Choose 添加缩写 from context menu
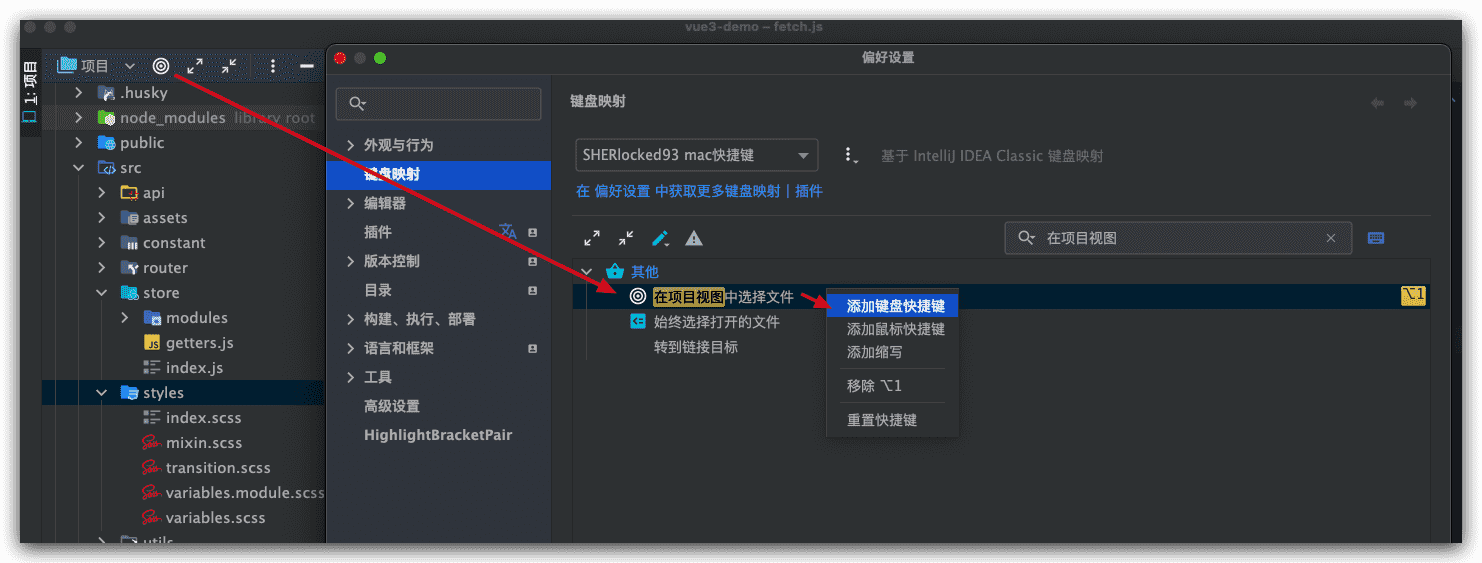This screenshot has width=1482, height=563. (x=893, y=352)
